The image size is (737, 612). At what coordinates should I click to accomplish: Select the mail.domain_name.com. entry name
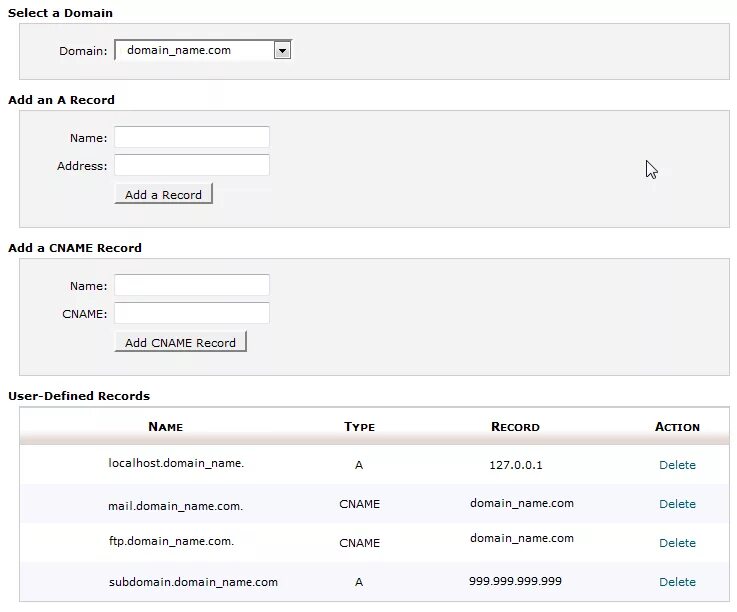click(x=175, y=506)
